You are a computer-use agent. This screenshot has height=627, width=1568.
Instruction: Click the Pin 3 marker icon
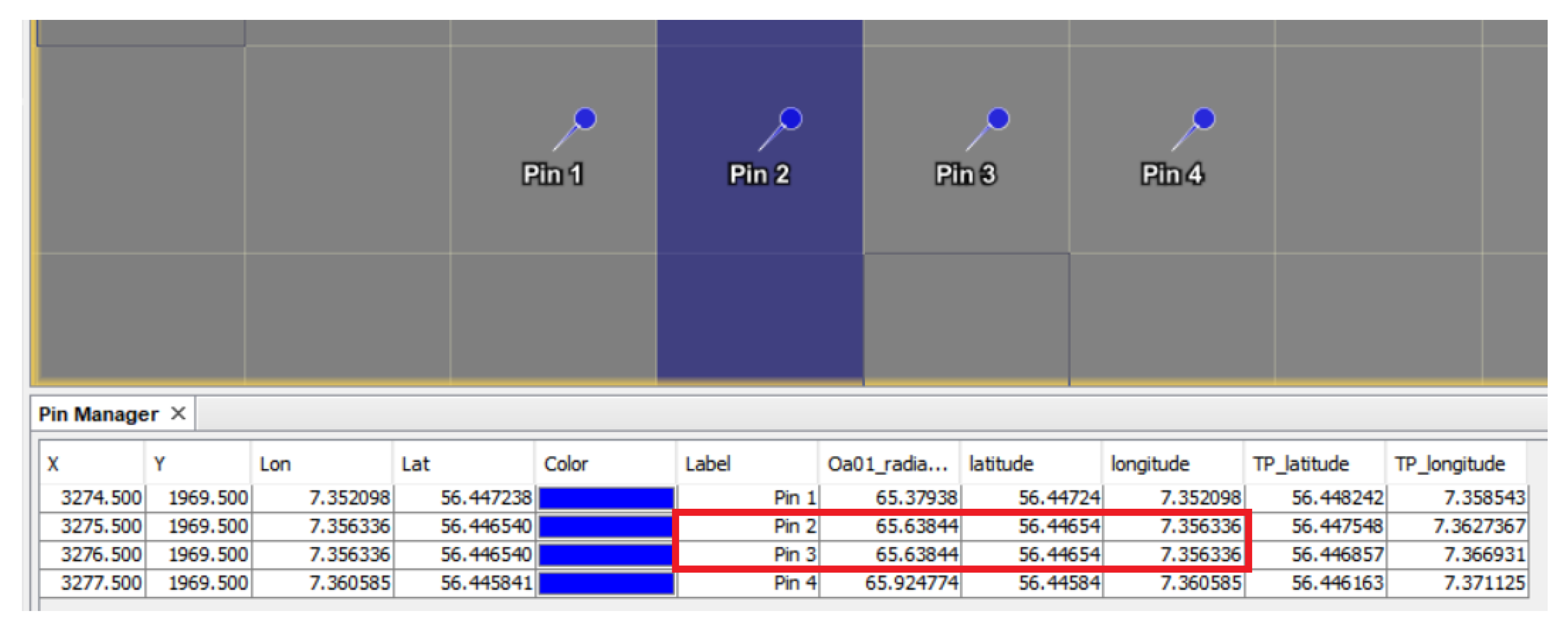[996, 120]
